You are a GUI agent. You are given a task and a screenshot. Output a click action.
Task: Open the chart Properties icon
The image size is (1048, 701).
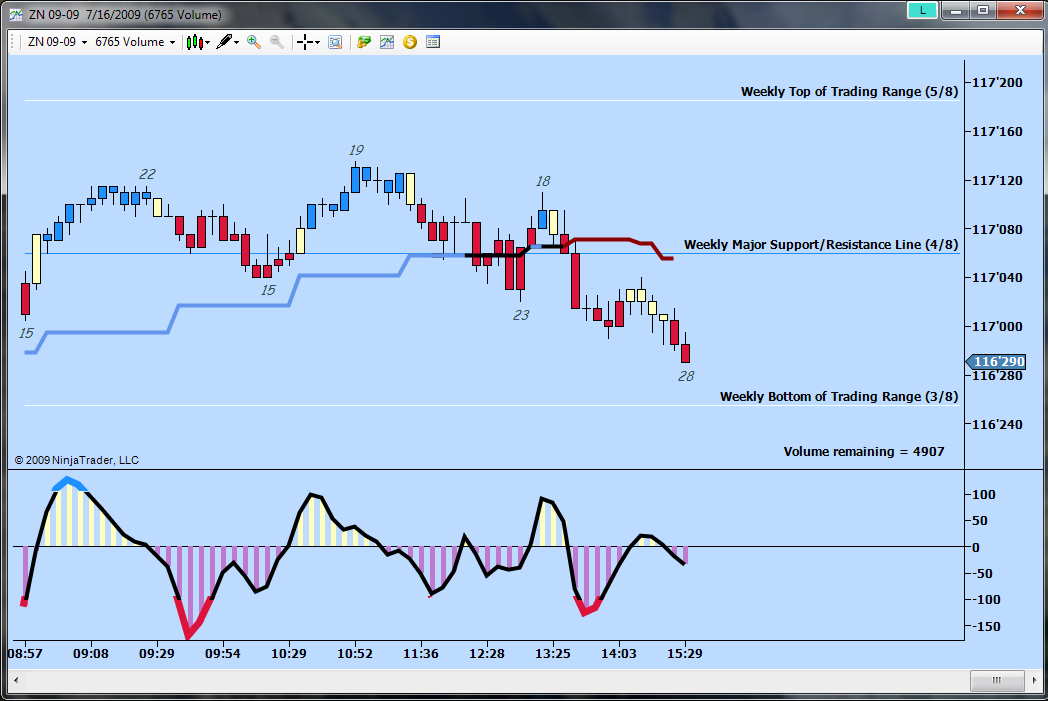tap(433, 42)
